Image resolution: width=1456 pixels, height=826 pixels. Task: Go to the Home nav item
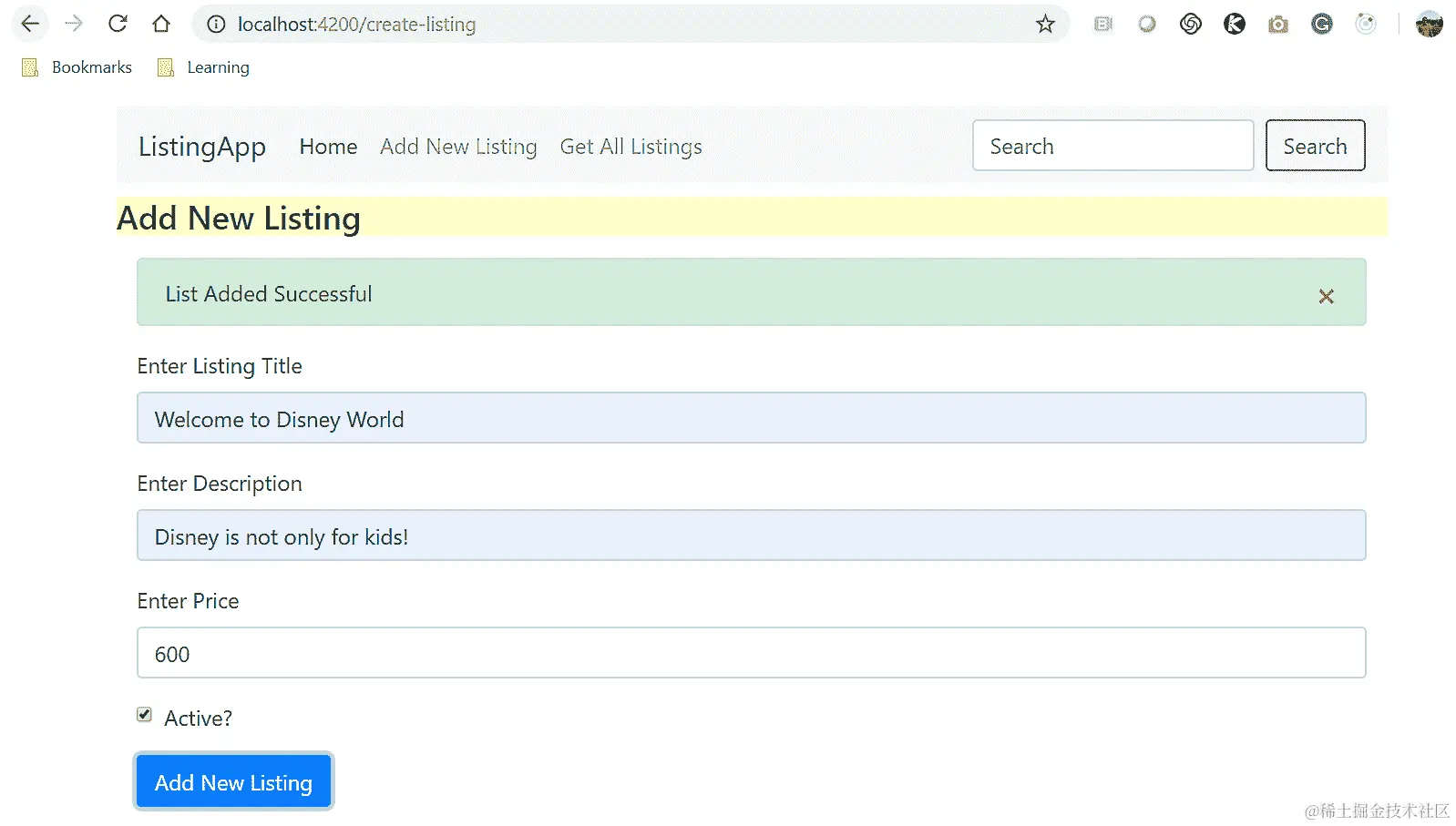click(x=328, y=147)
